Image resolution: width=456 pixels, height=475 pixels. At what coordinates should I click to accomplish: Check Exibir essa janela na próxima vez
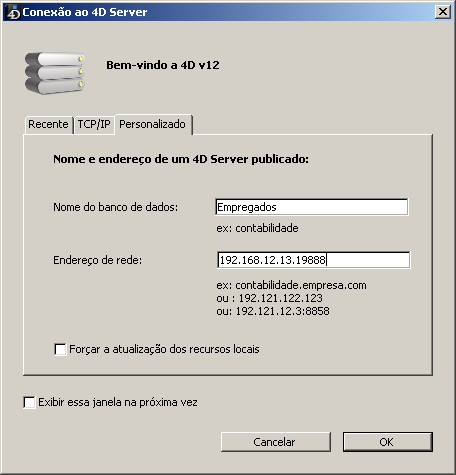point(29,402)
